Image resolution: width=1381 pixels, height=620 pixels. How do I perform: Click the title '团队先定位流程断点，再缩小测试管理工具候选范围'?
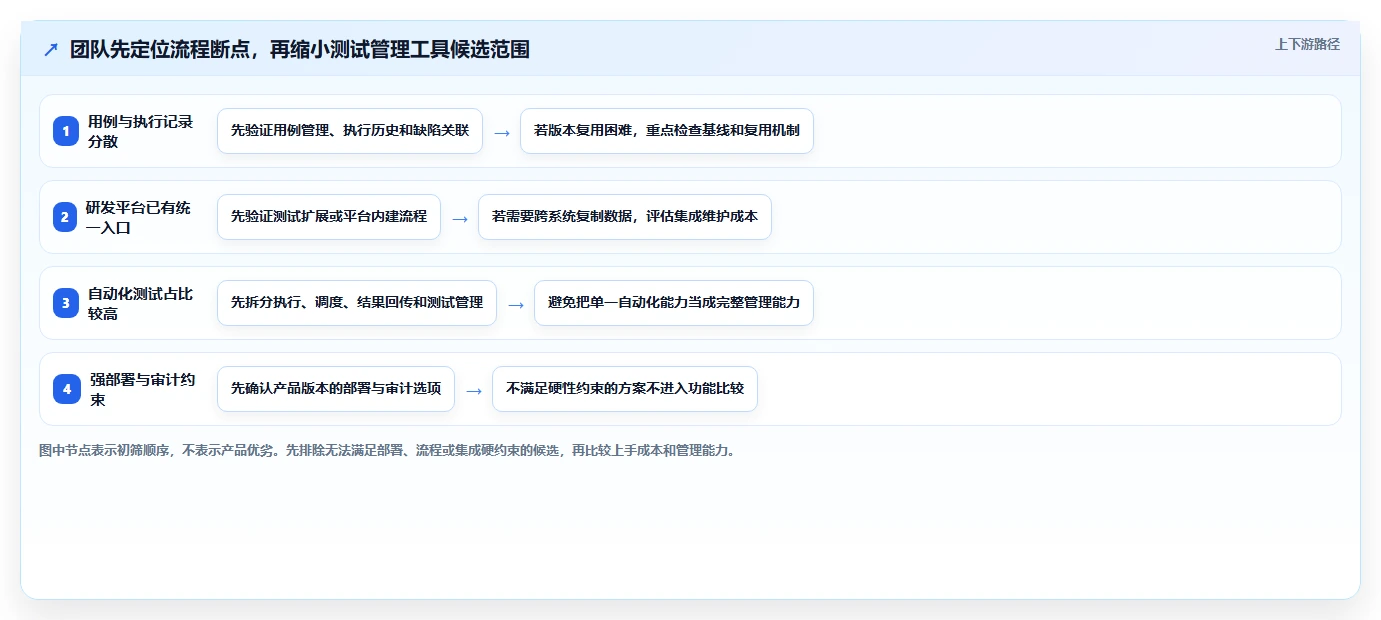click(300, 50)
